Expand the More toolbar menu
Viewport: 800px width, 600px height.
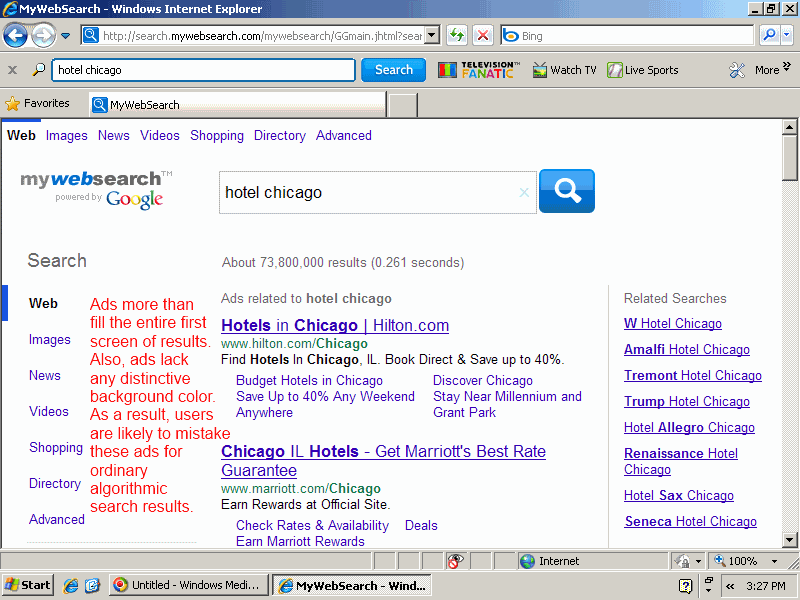(x=772, y=69)
